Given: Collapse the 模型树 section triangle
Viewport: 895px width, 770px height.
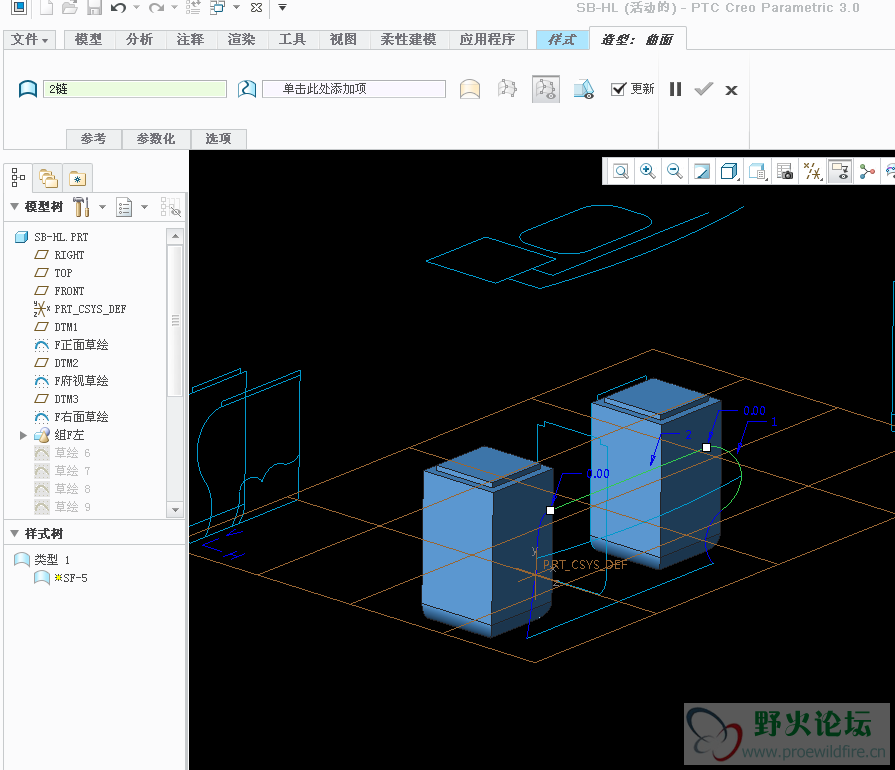Looking at the screenshot, I should [15, 207].
